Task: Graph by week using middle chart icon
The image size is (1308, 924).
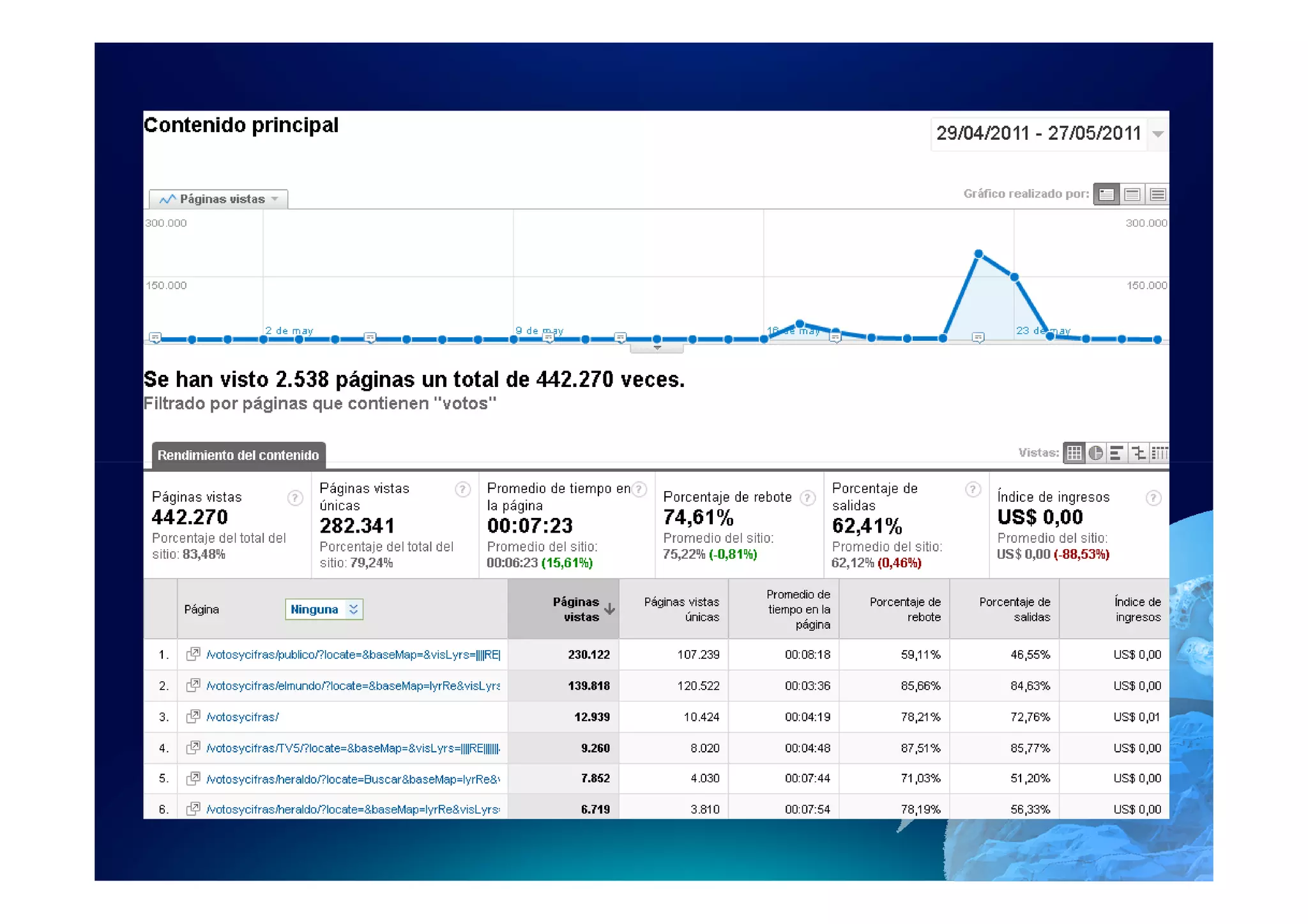Action: (1132, 194)
